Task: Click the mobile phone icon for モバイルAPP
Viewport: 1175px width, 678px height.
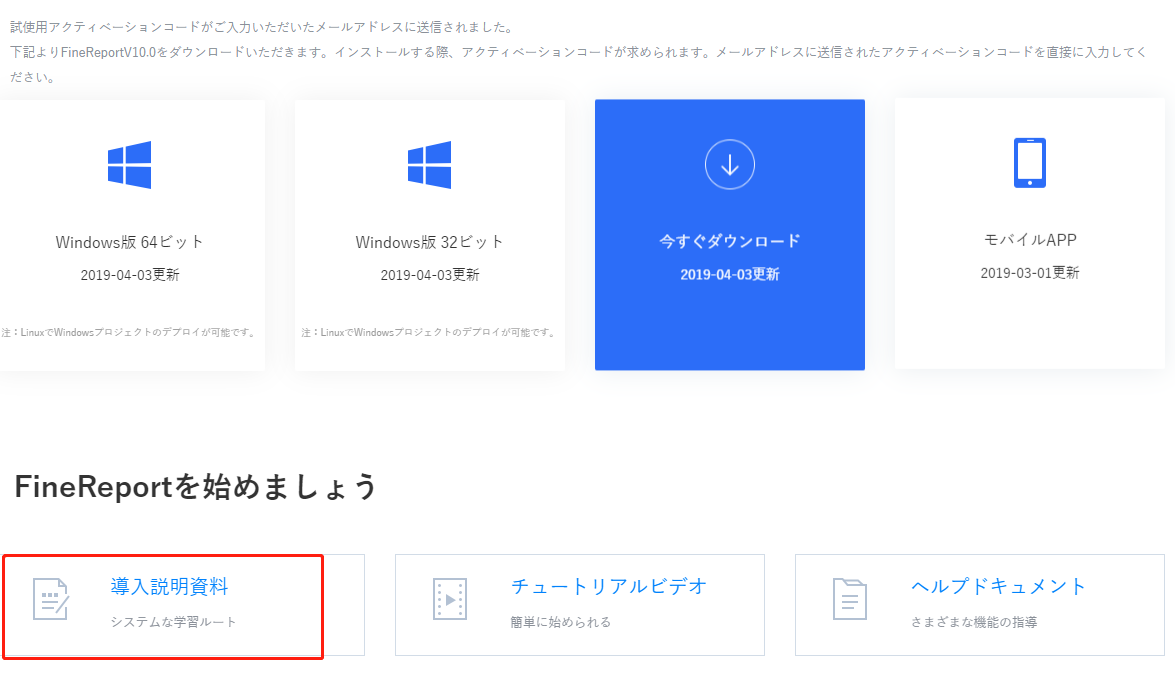Action: coord(1028,163)
